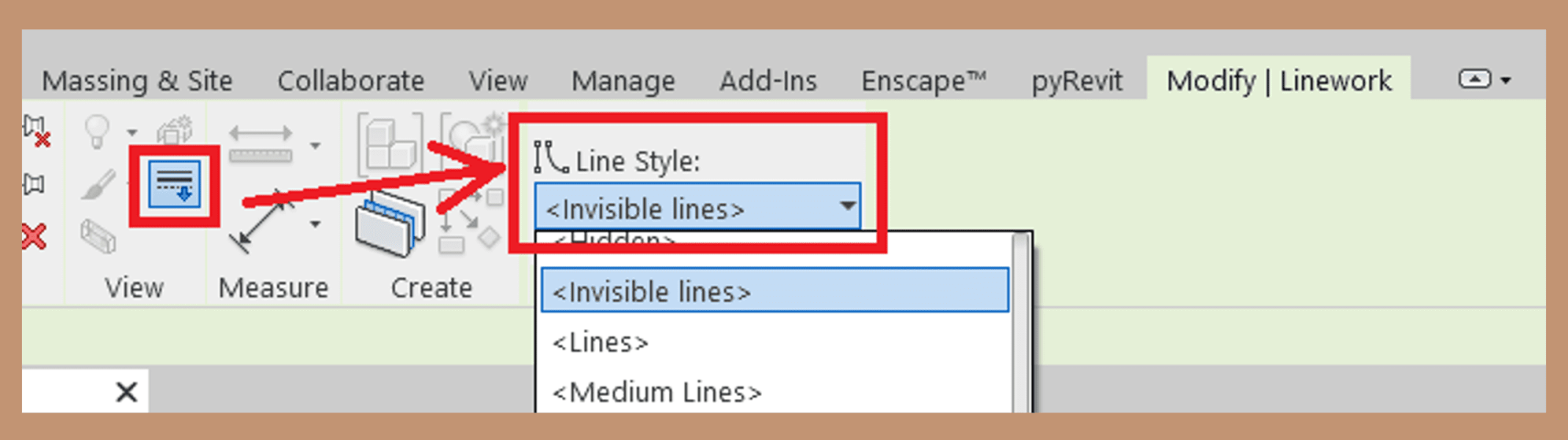Choose <Medium Lines> from the list
This screenshot has height=440, width=1568.
(x=657, y=393)
